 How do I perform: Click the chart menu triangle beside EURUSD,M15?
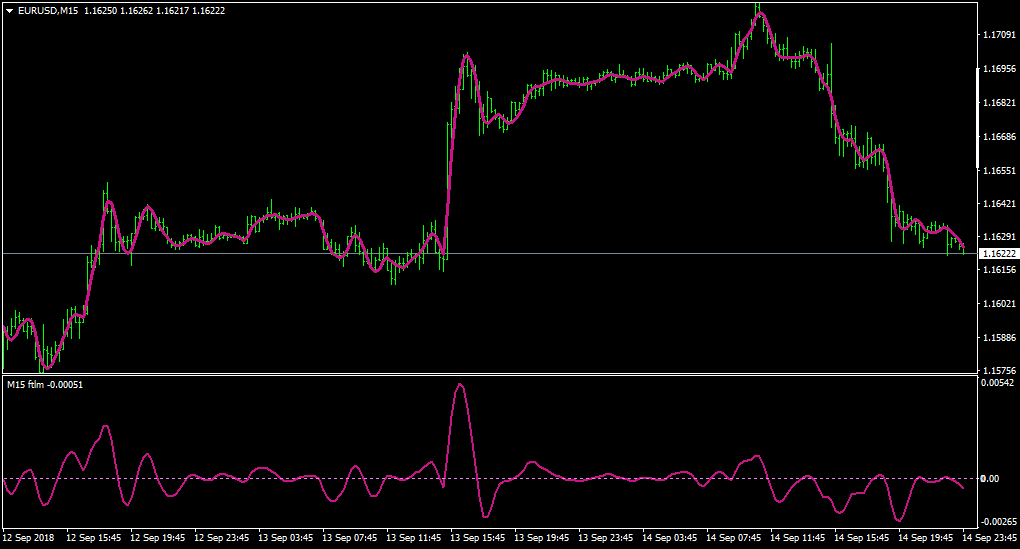pyautogui.click(x=10, y=11)
